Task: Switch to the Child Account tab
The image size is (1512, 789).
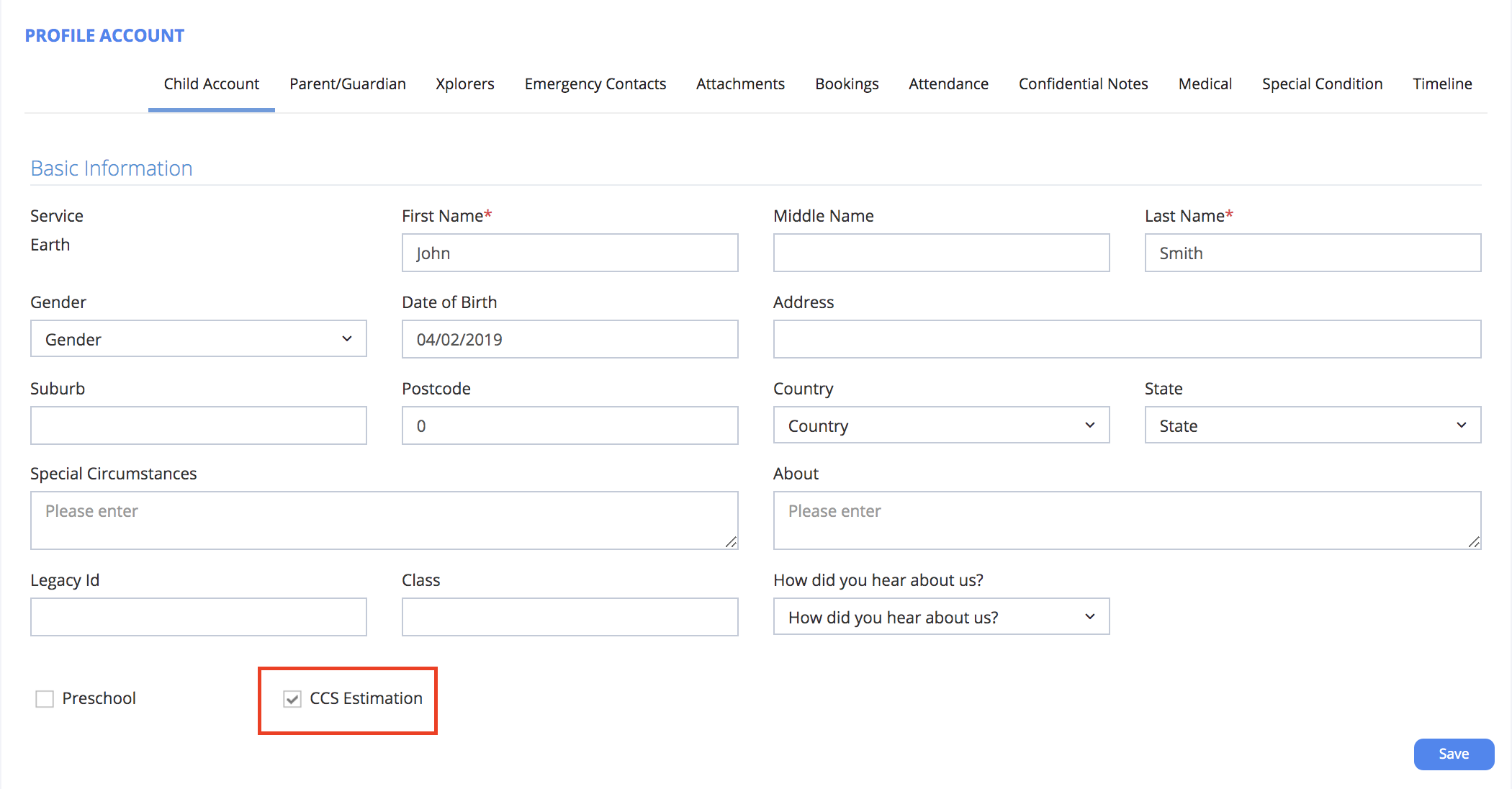Action: click(212, 84)
